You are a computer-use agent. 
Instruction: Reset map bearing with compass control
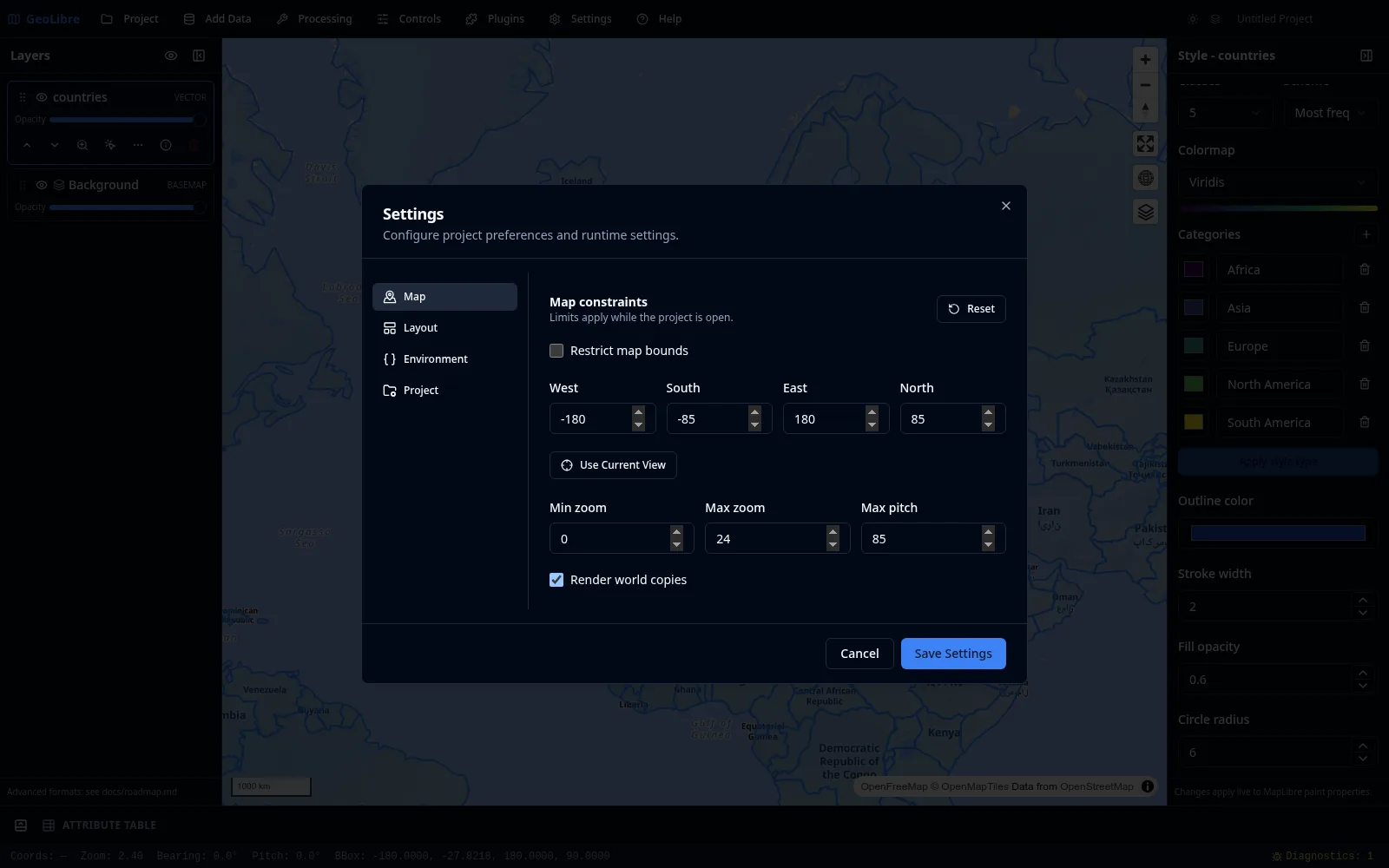point(1145,109)
